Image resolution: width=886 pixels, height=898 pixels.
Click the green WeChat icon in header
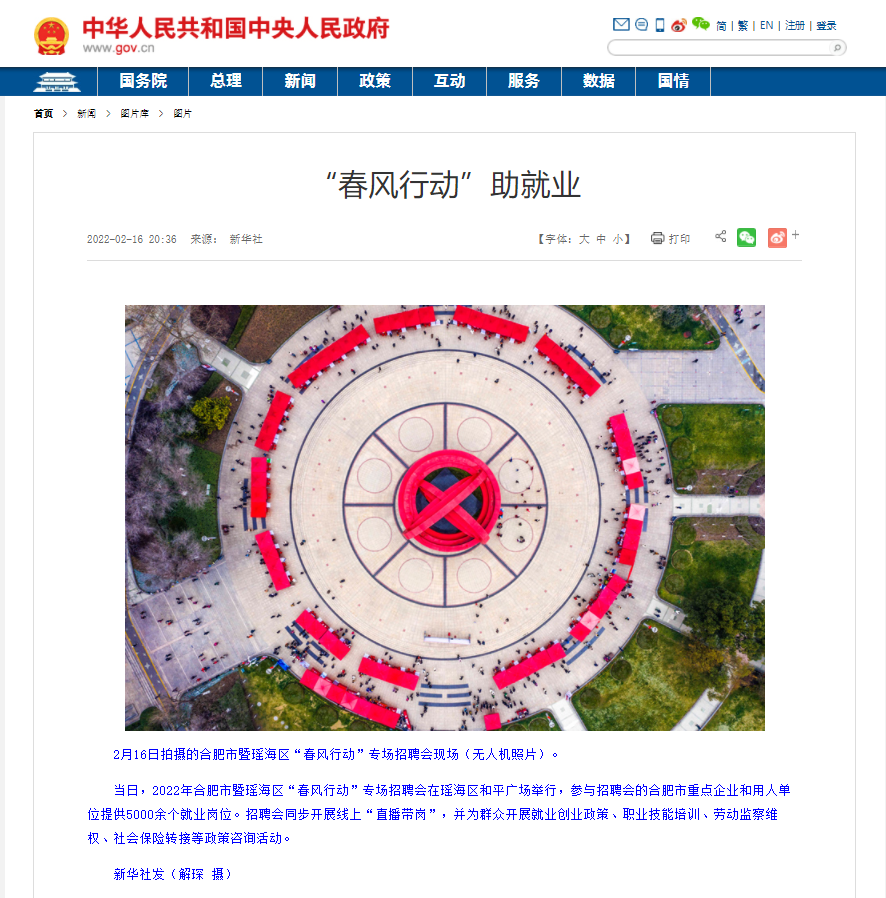coord(700,24)
